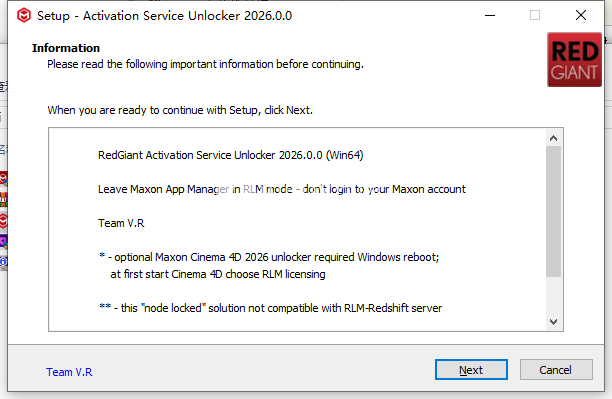Cancel the Activation Service Unlocker setup
612x399 pixels.
click(x=556, y=369)
